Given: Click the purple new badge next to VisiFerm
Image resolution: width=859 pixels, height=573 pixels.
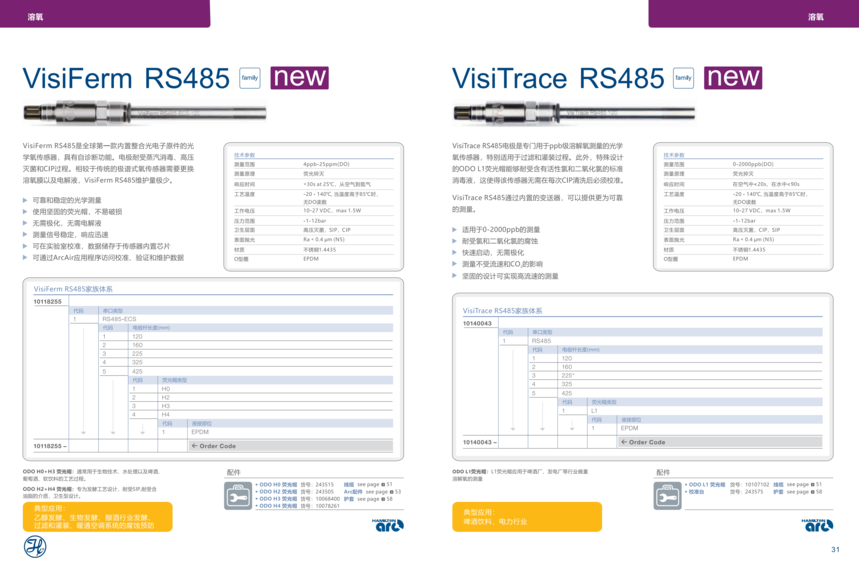Looking at the screenshot, I should (300, 77).
